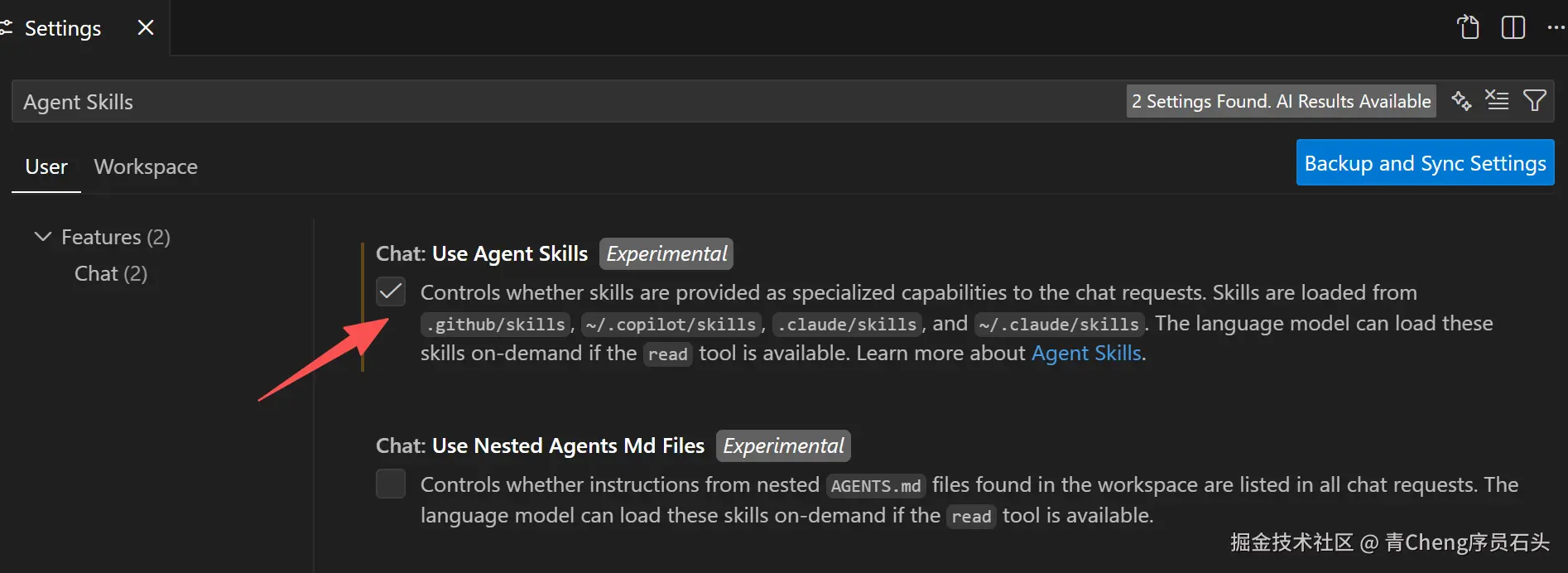This screenshot has height=573, width=1568.
Task: Enable Use Nested Agents Md Files checkbox
Action: 391,484
